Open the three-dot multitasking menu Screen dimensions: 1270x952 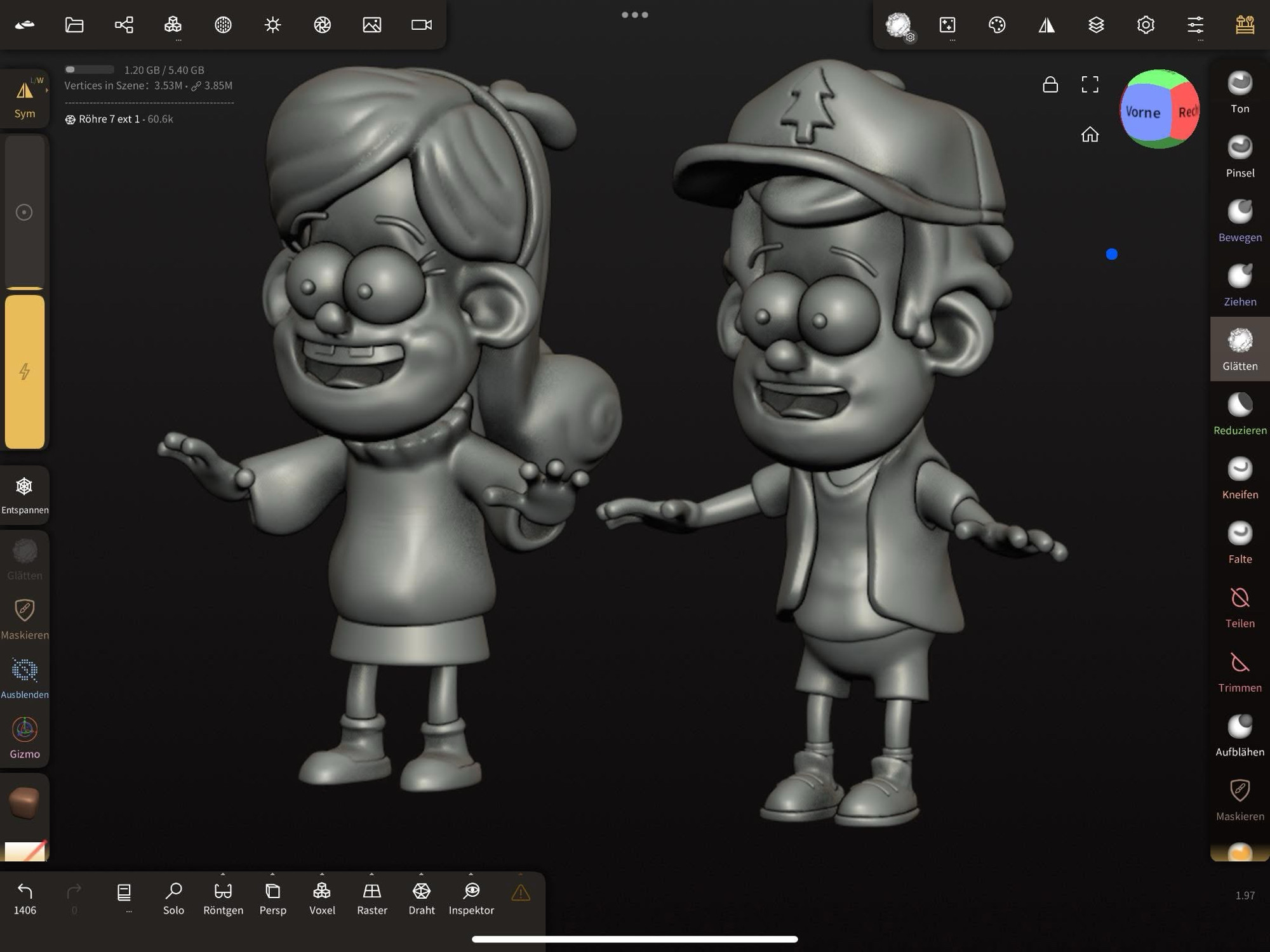(x=635, y=15)
